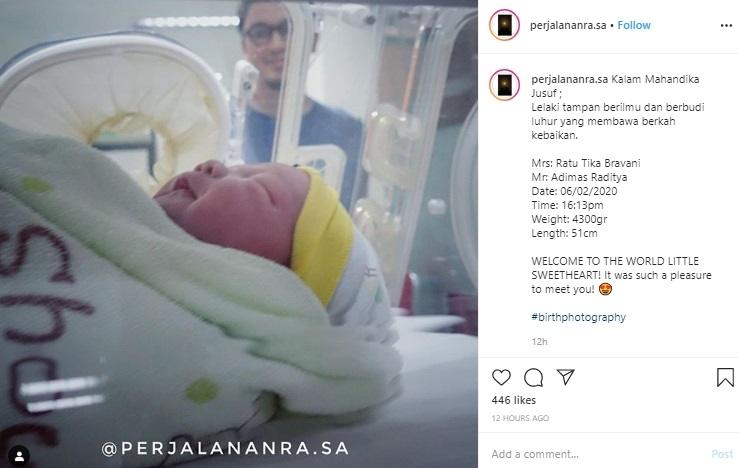Open the #birthphotography hashtag
Screen dimensions: 739x468
[578, 317]
